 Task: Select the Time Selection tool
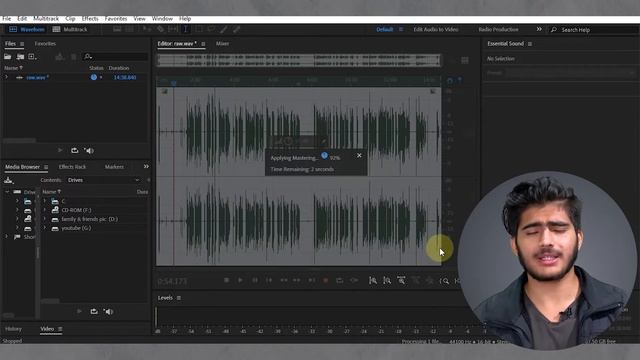point(186,29)
